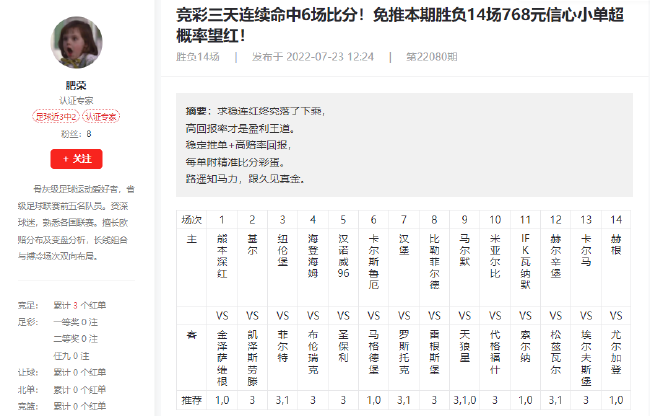Click the 北单 累计 0 个红单 stat
The width and height of the screenshot is (650, 416).
pyautogui.click(x=80, y=389)
